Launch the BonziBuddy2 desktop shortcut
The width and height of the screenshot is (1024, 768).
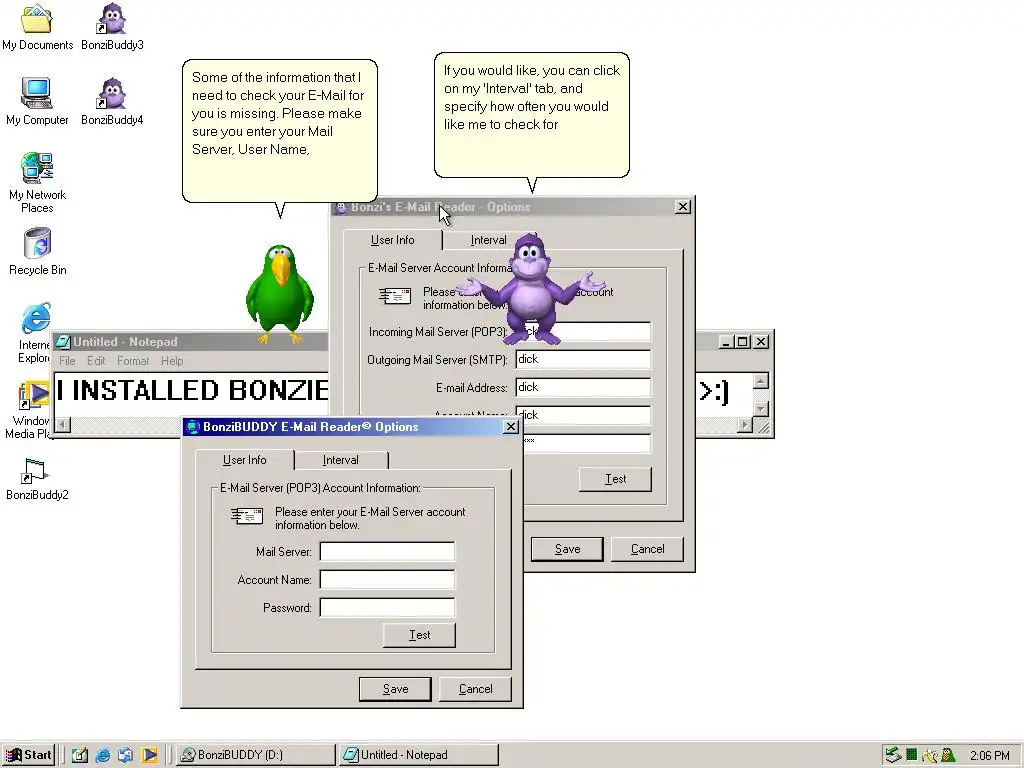pos(35,470)
